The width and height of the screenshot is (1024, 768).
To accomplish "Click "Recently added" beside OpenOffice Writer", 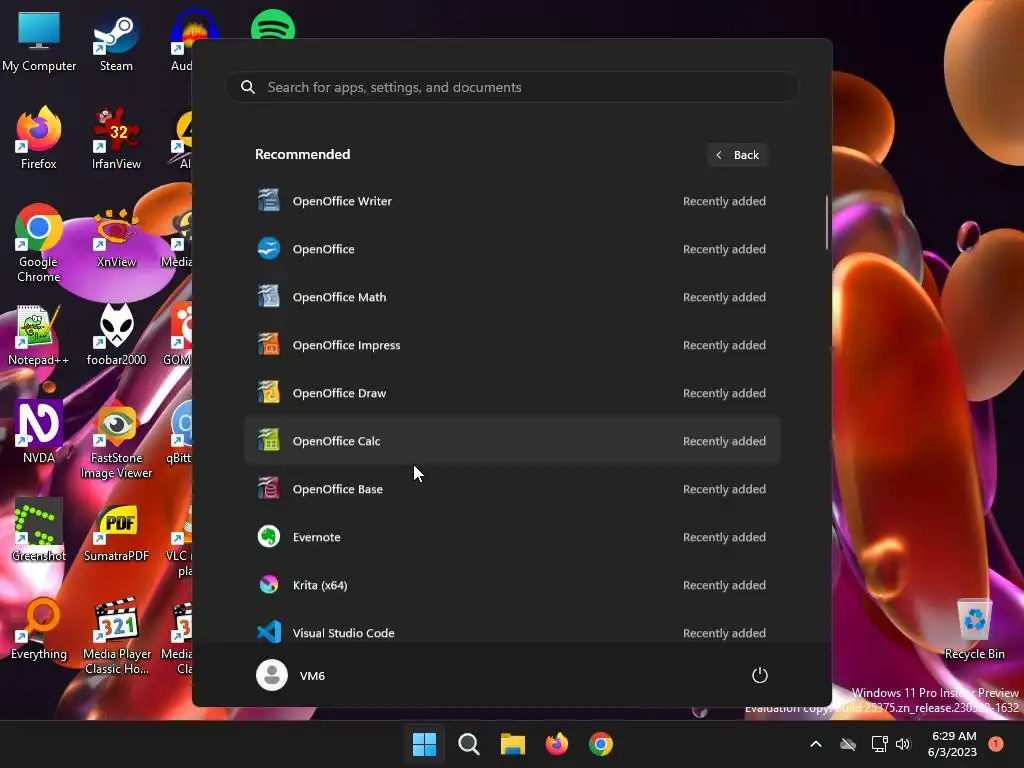I will [x=724, y=201].
